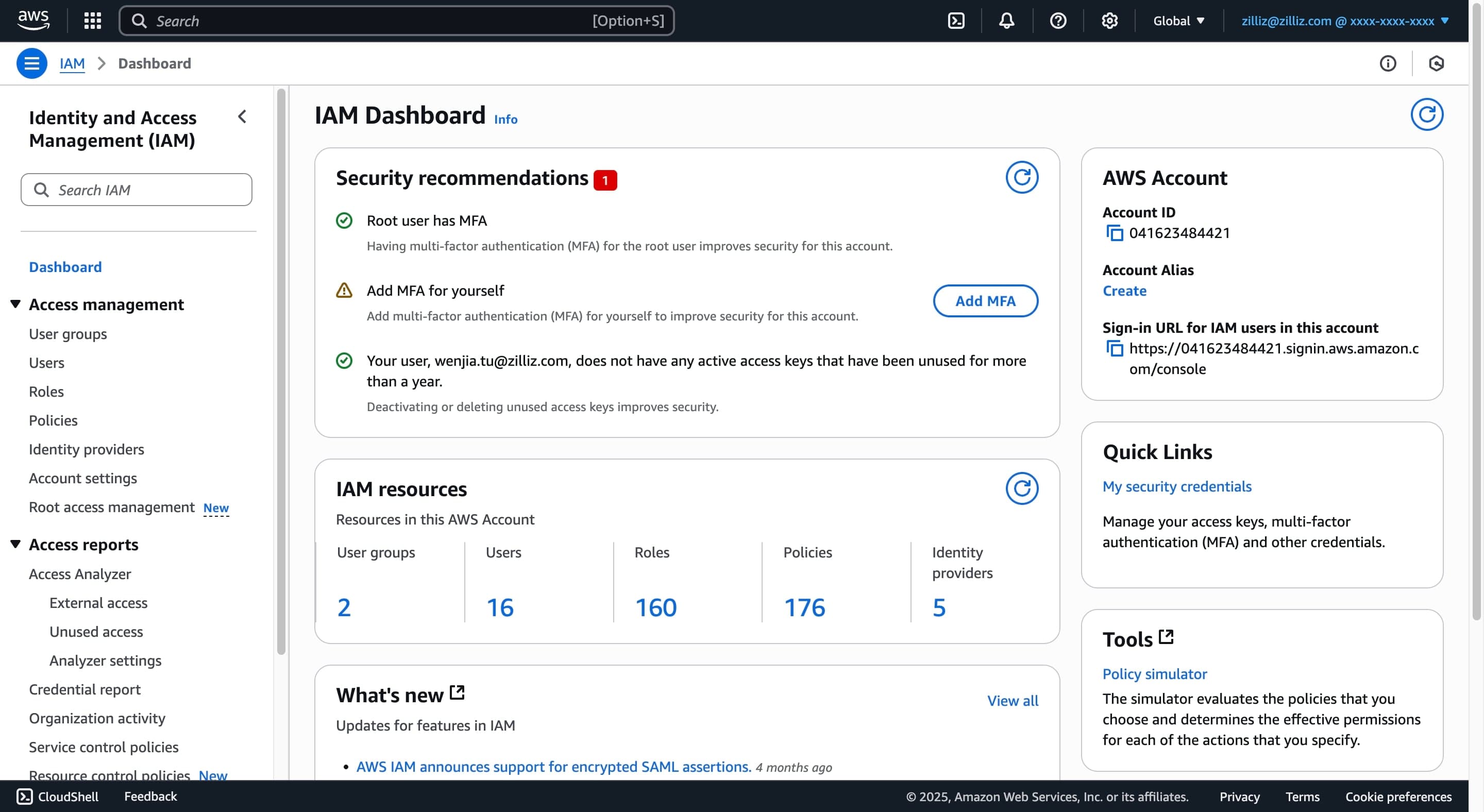Image resolution: width=1484 pixels, height=812 pixels.
Task: Collapse the Access reports section
Action: 15,544
